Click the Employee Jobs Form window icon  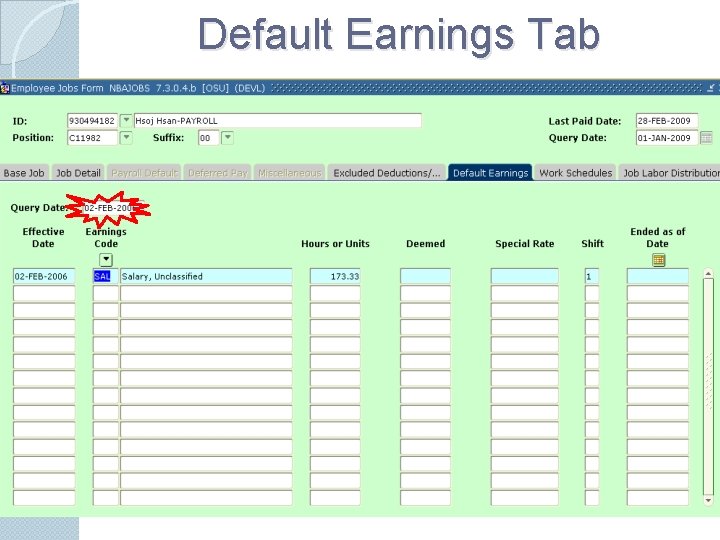pyautogui.click(x=5, y=88)
